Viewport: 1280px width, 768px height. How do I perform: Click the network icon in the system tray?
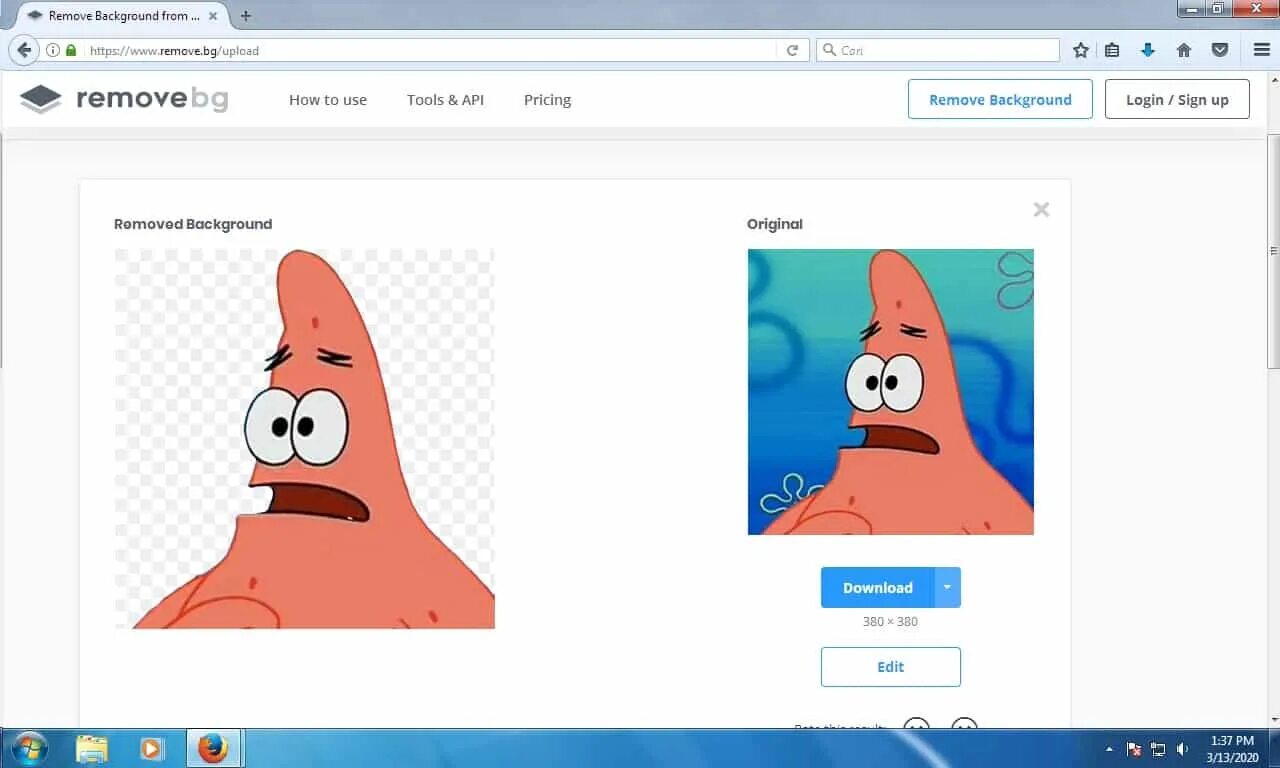1158,749
